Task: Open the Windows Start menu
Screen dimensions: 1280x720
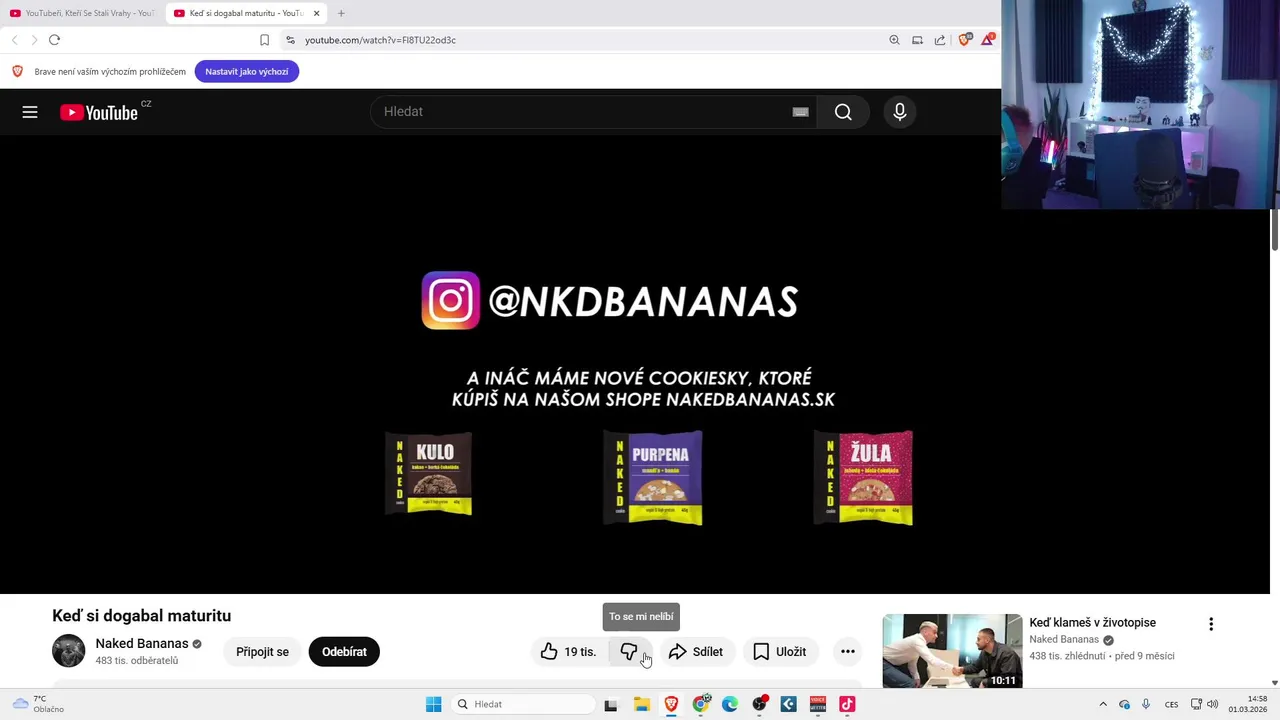Action: (x=434, y=704)
